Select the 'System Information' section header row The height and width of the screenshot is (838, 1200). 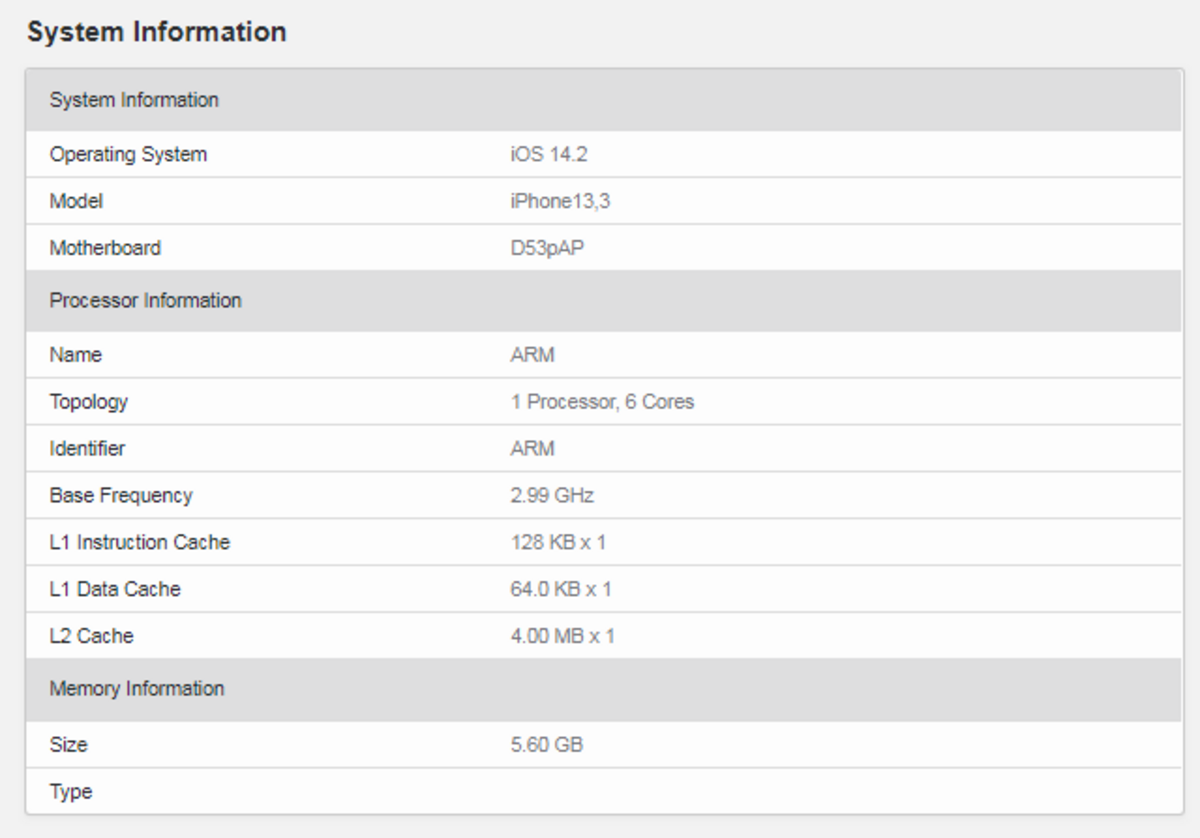pos(603,100)
